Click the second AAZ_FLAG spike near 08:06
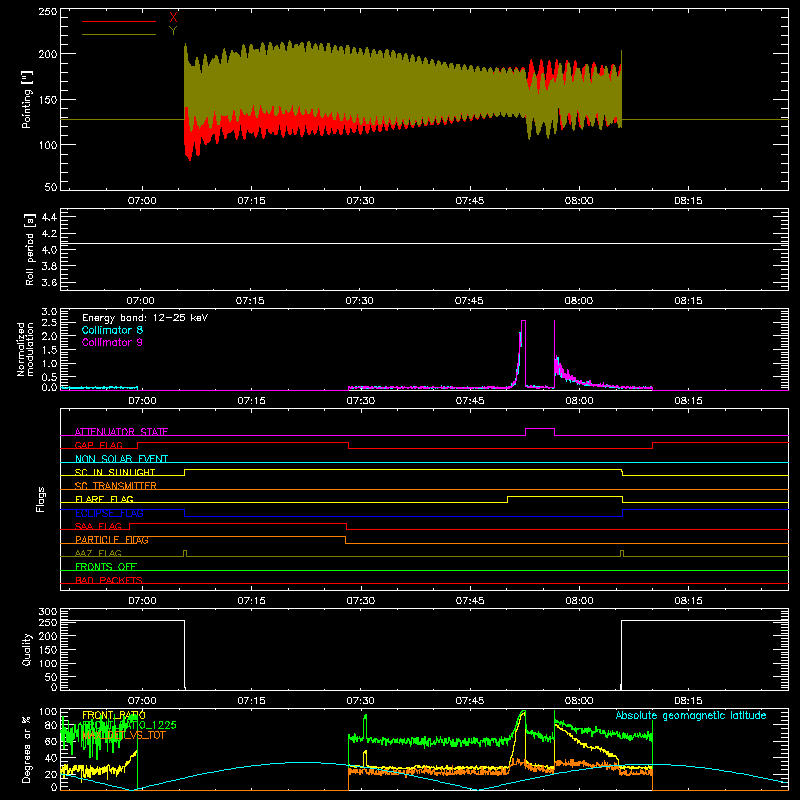800x800 pixels. 622,553
